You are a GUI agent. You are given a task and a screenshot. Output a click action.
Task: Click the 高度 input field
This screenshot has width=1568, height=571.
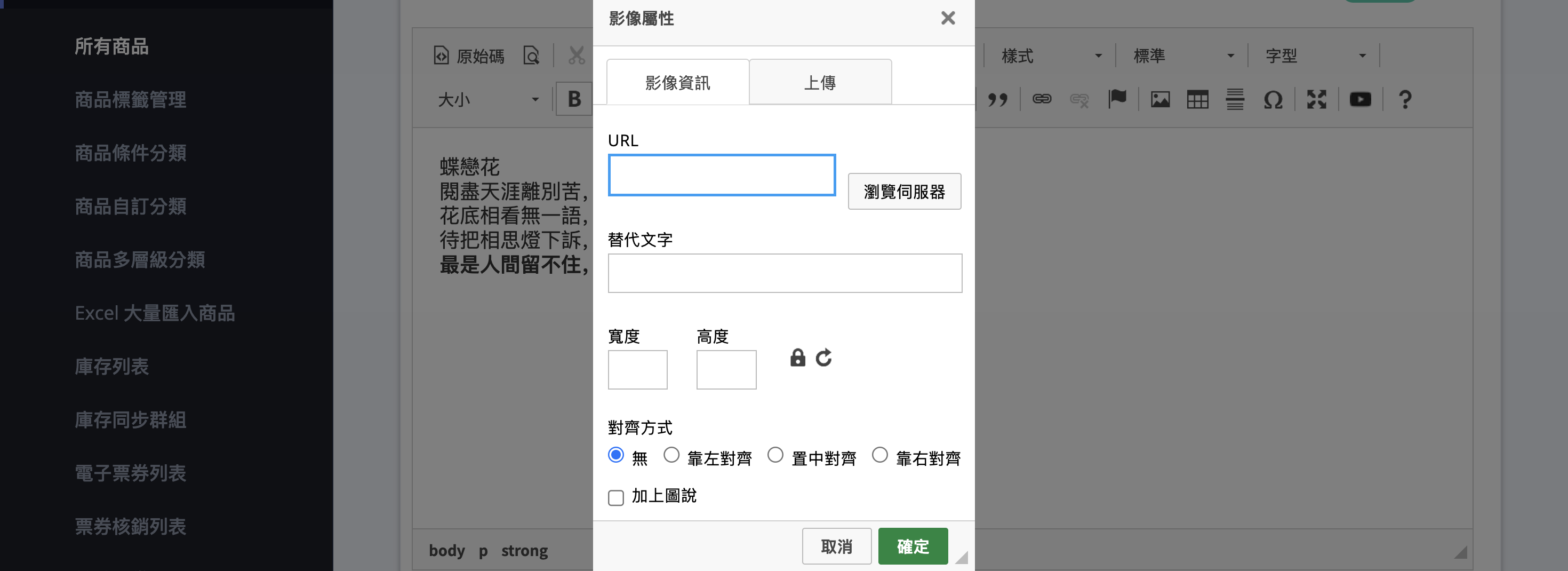tap(726, 369)
